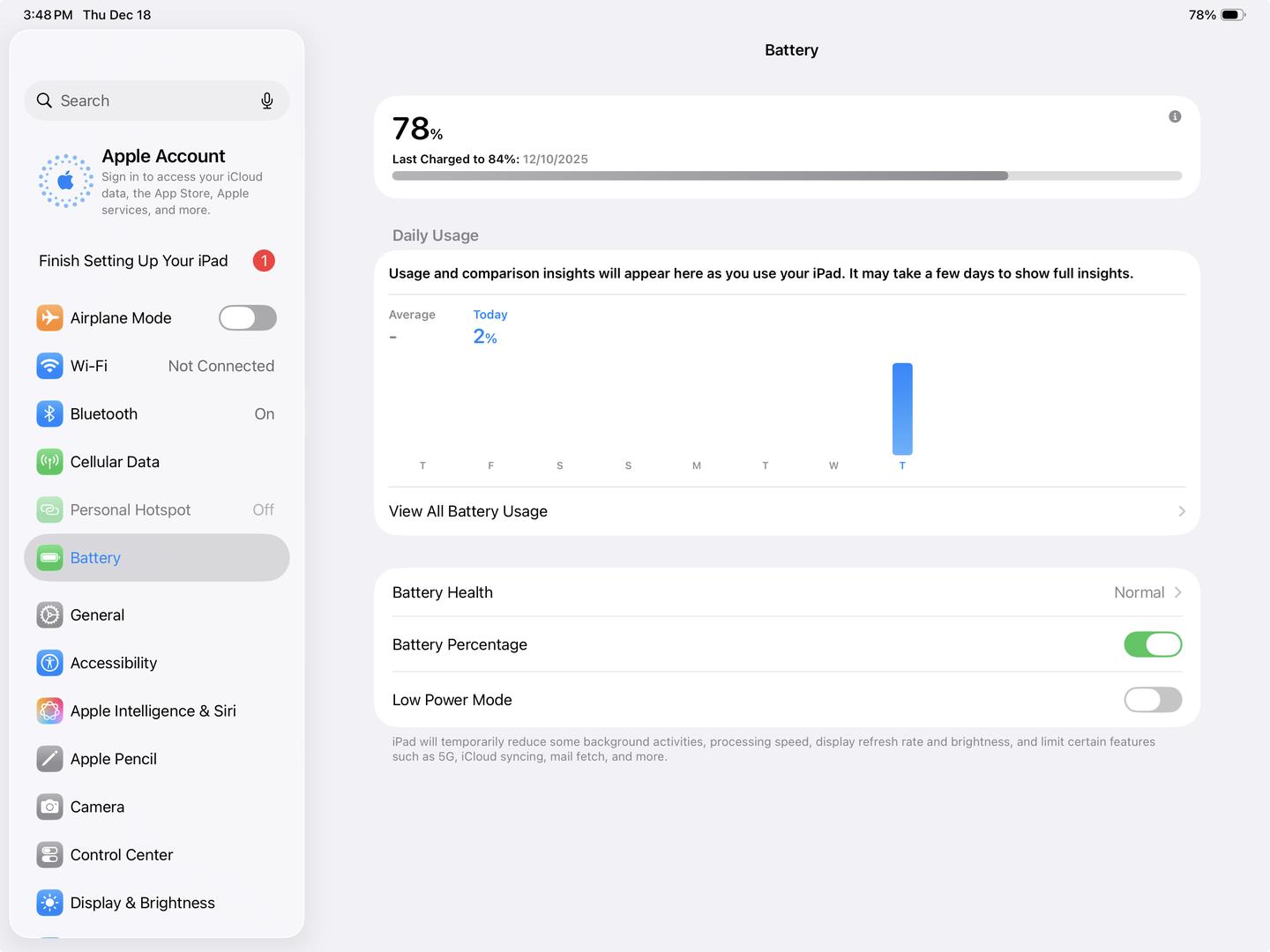Tap Finish Setting Up Your iPad
This screenshot has height=952, width=1270.
(x=157, y=261)
